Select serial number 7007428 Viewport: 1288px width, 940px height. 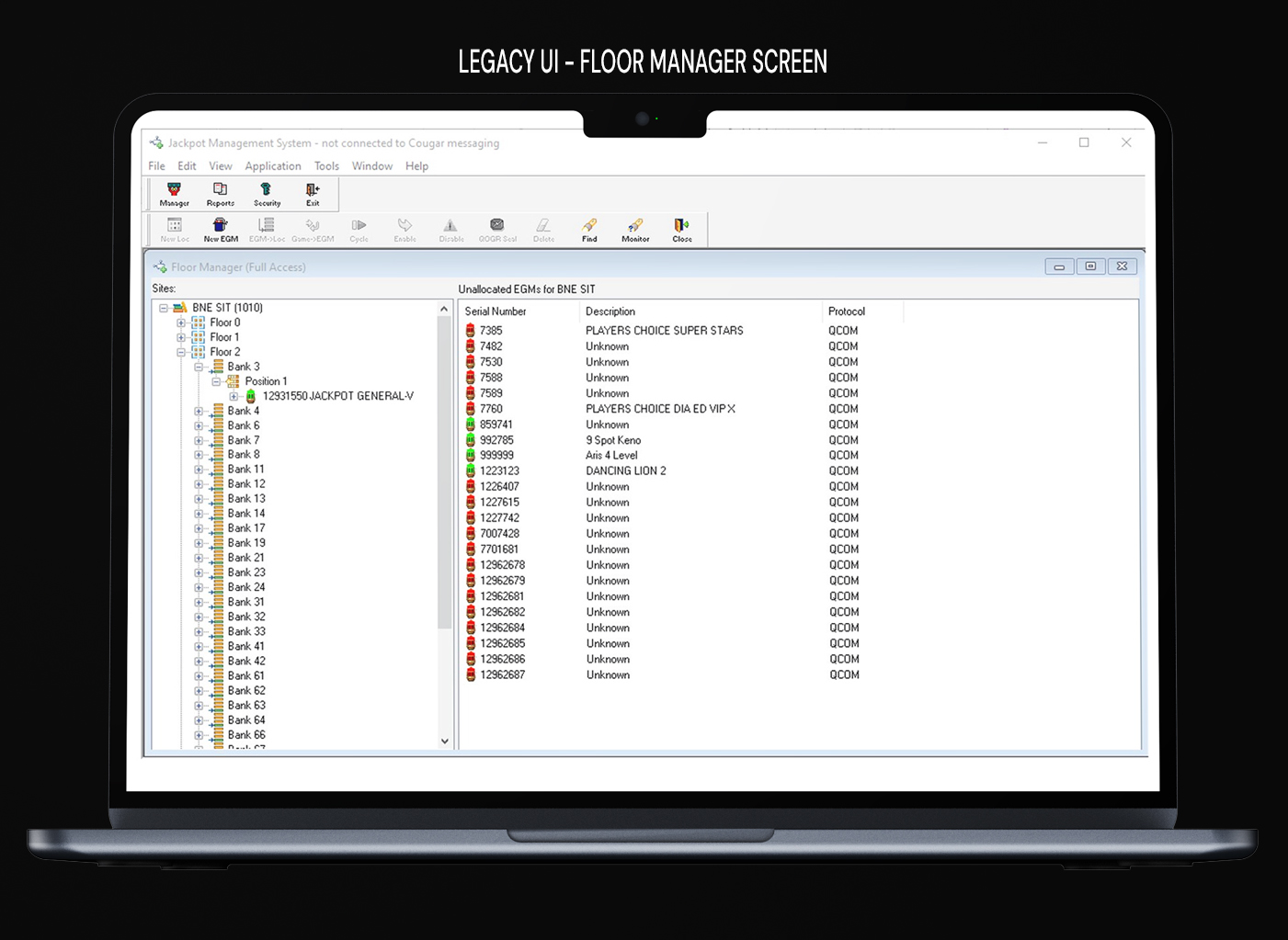tap(499, 534)
